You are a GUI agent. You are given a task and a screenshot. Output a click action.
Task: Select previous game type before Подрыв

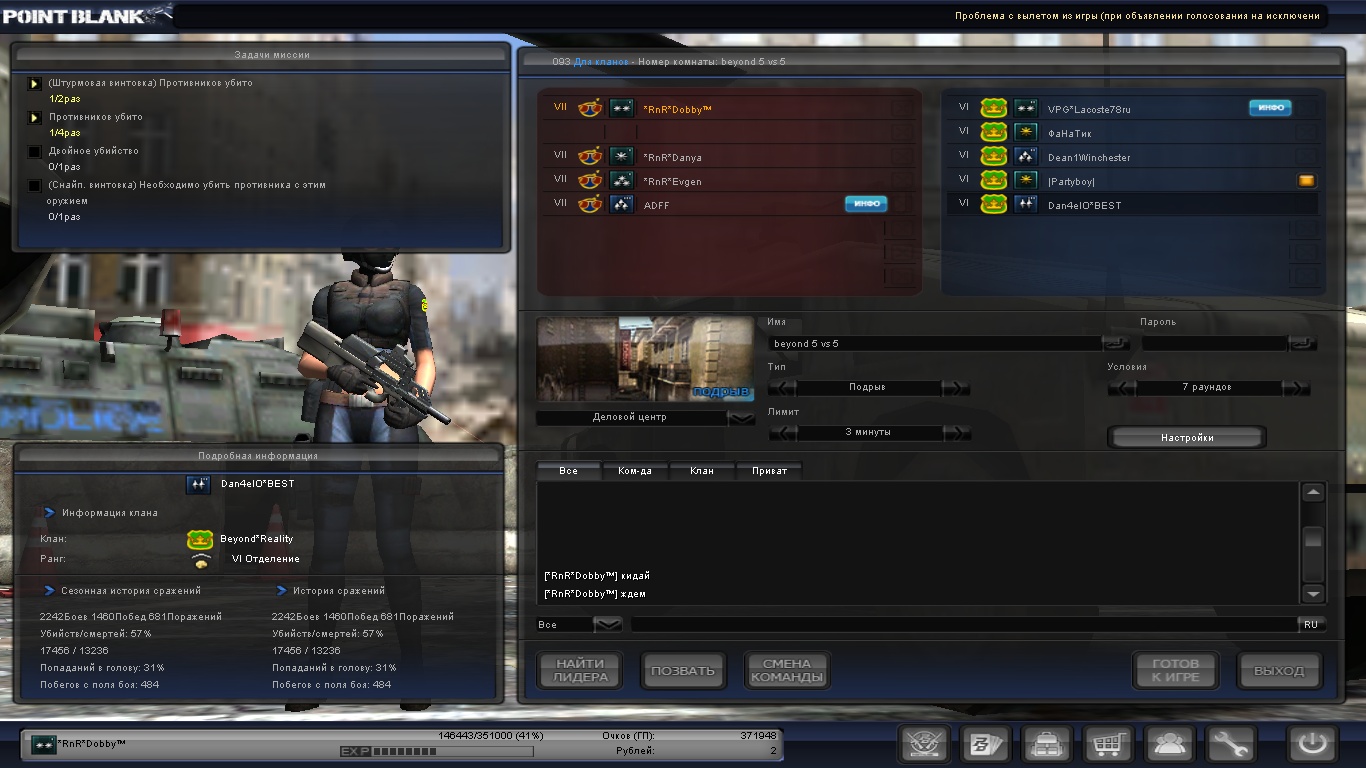pyautogui.click(x=782, y=388)
